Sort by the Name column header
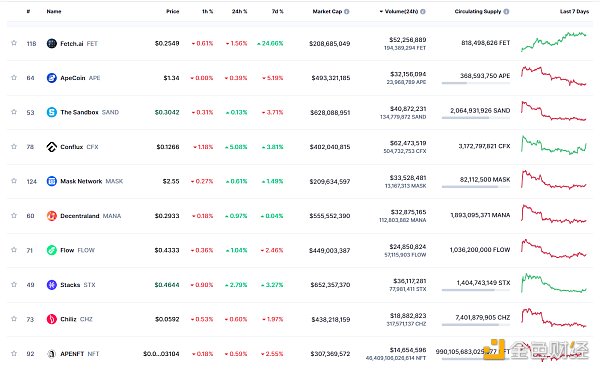The width and height of the screenshot is (600, 371). point(54,11)
